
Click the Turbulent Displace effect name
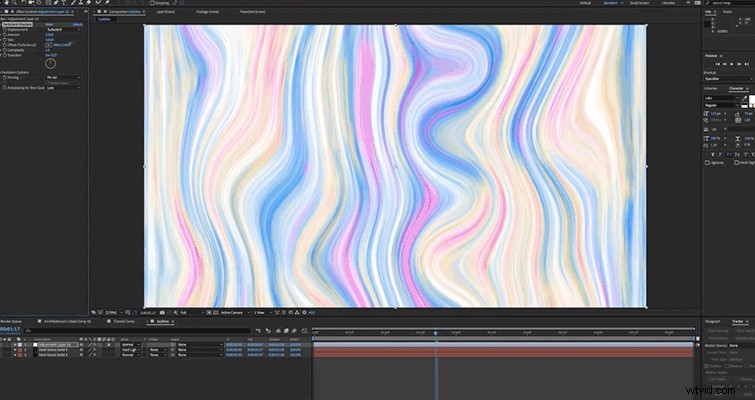[x=17, y=24]
